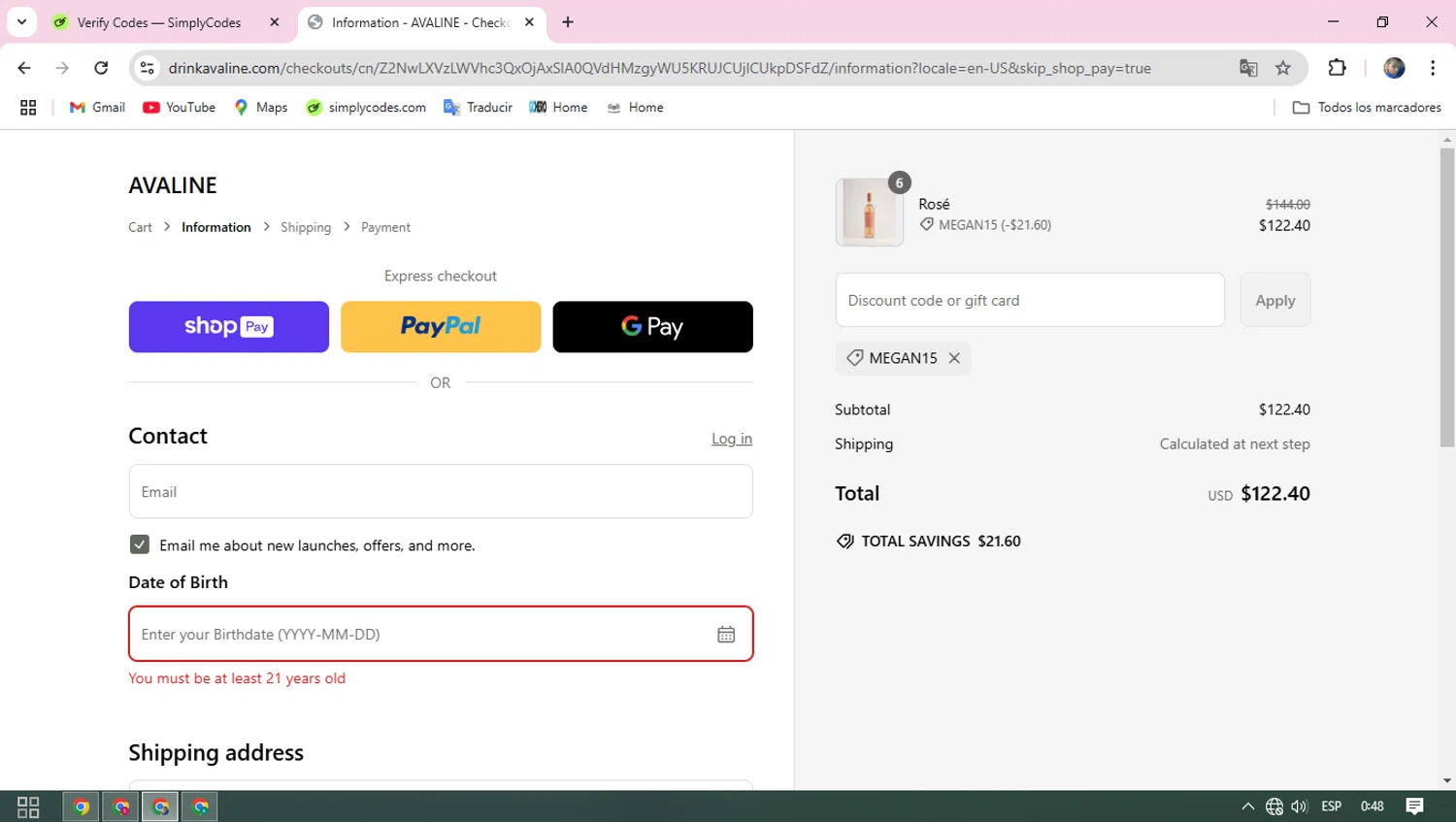
Task: Focus discount code or gift card field
Action: click(1030, 300)
